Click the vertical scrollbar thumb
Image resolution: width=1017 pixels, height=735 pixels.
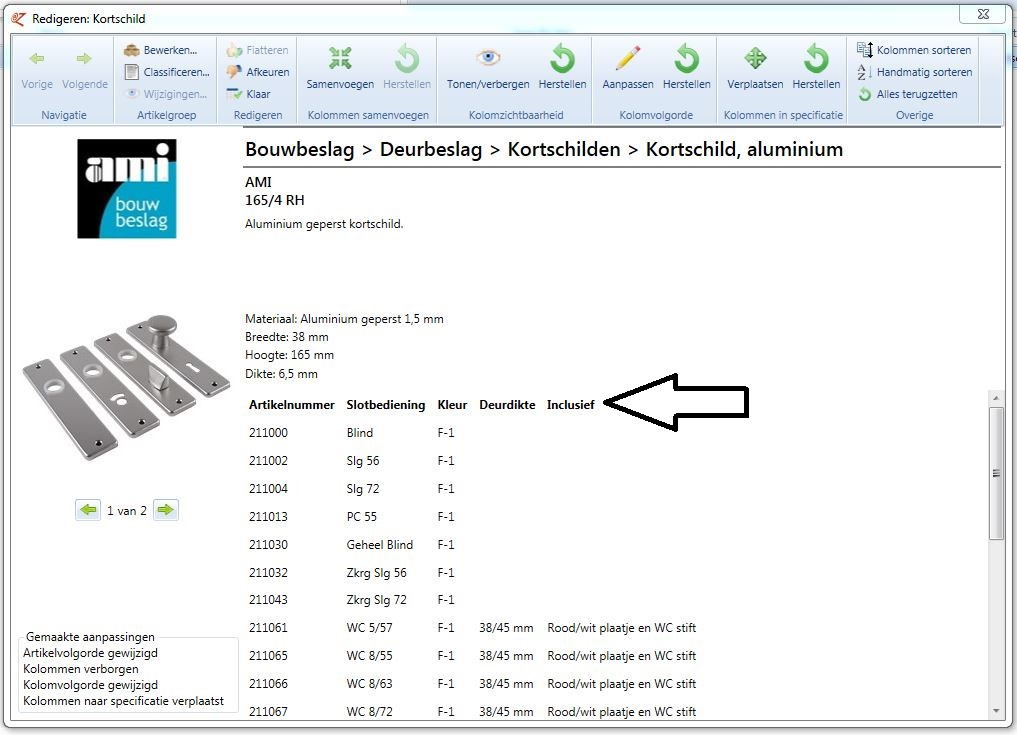click(996, 473)
